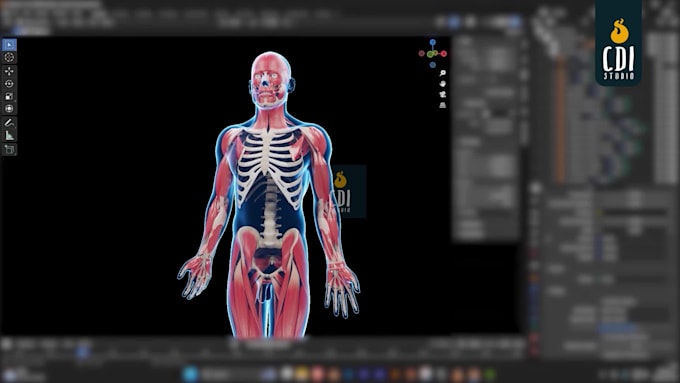Click the zoom magnifier viewport control
Screen dimensions: 680x383
pyautogui.click(x=442, y=73)
